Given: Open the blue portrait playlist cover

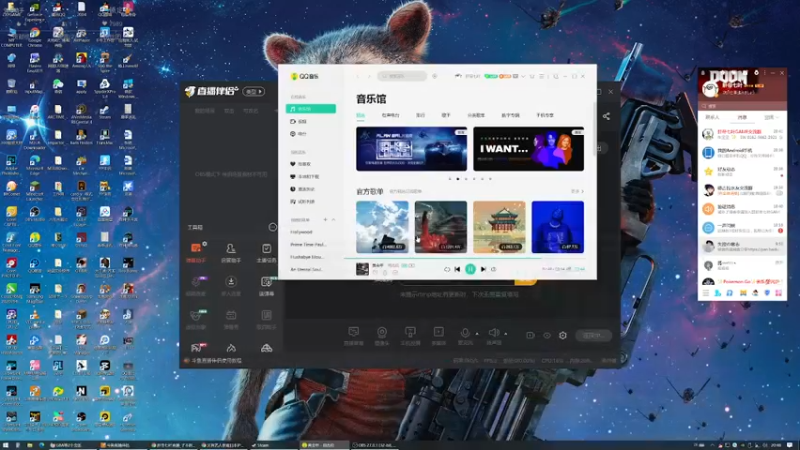Looking at the screenshot, I should tap(558, 227).
